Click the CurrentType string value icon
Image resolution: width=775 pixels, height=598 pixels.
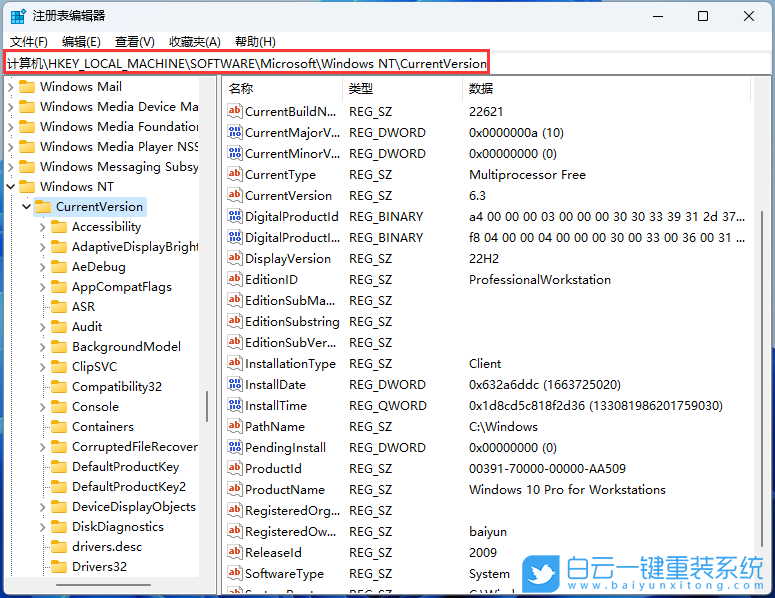(x=235, y=174)
